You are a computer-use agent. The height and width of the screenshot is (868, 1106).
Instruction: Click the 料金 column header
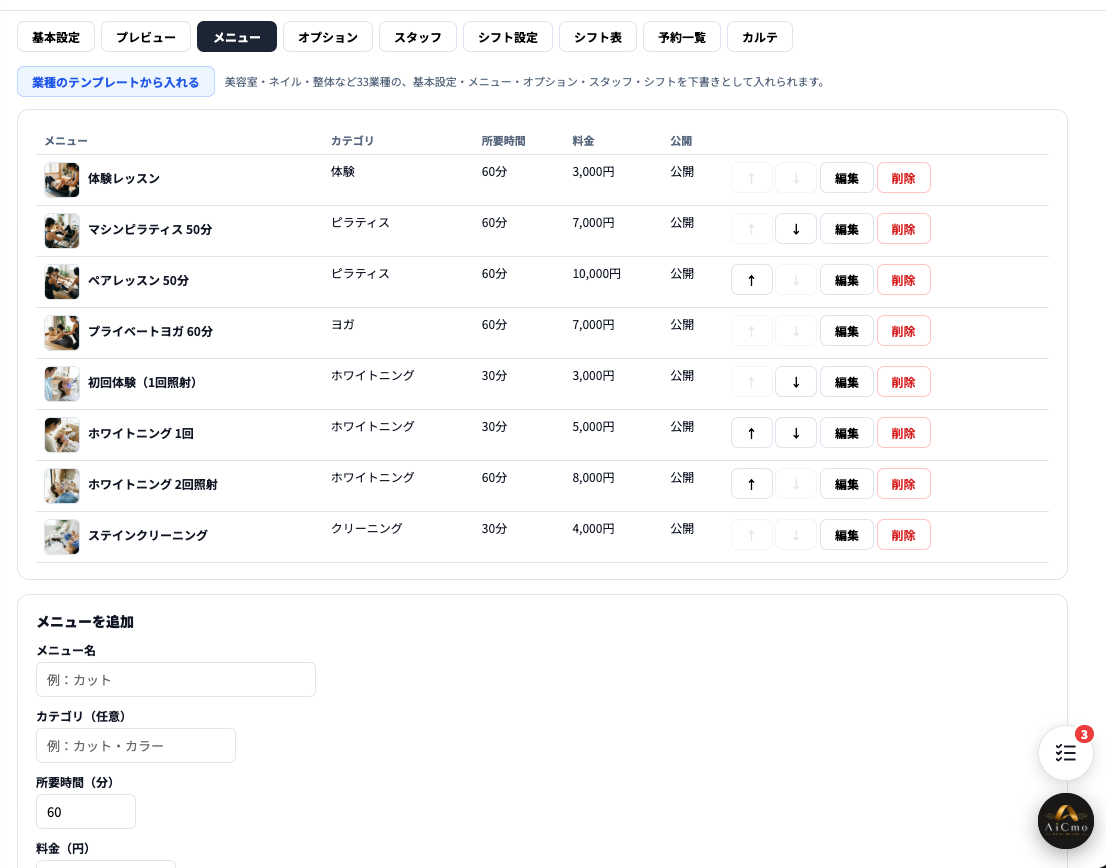tap(583, 141)
